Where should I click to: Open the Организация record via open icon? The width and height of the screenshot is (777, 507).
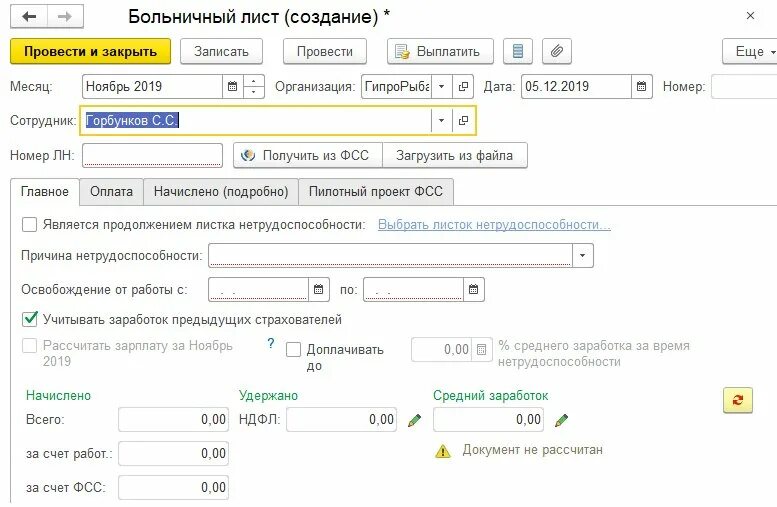(x=463, y=87)
